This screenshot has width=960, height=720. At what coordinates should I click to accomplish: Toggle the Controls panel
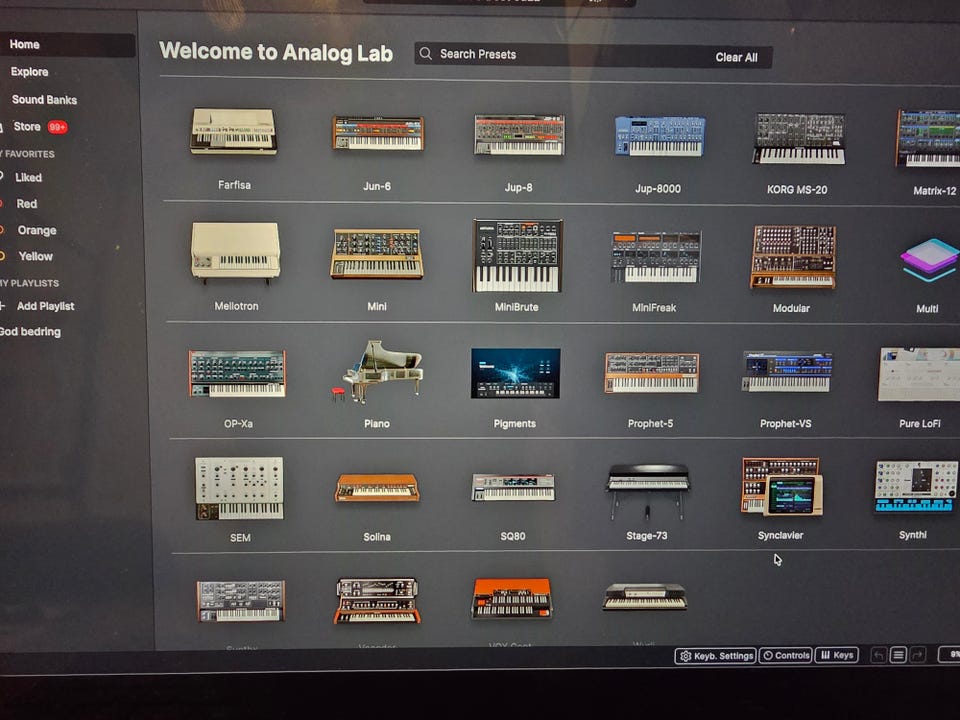[786, 656]
